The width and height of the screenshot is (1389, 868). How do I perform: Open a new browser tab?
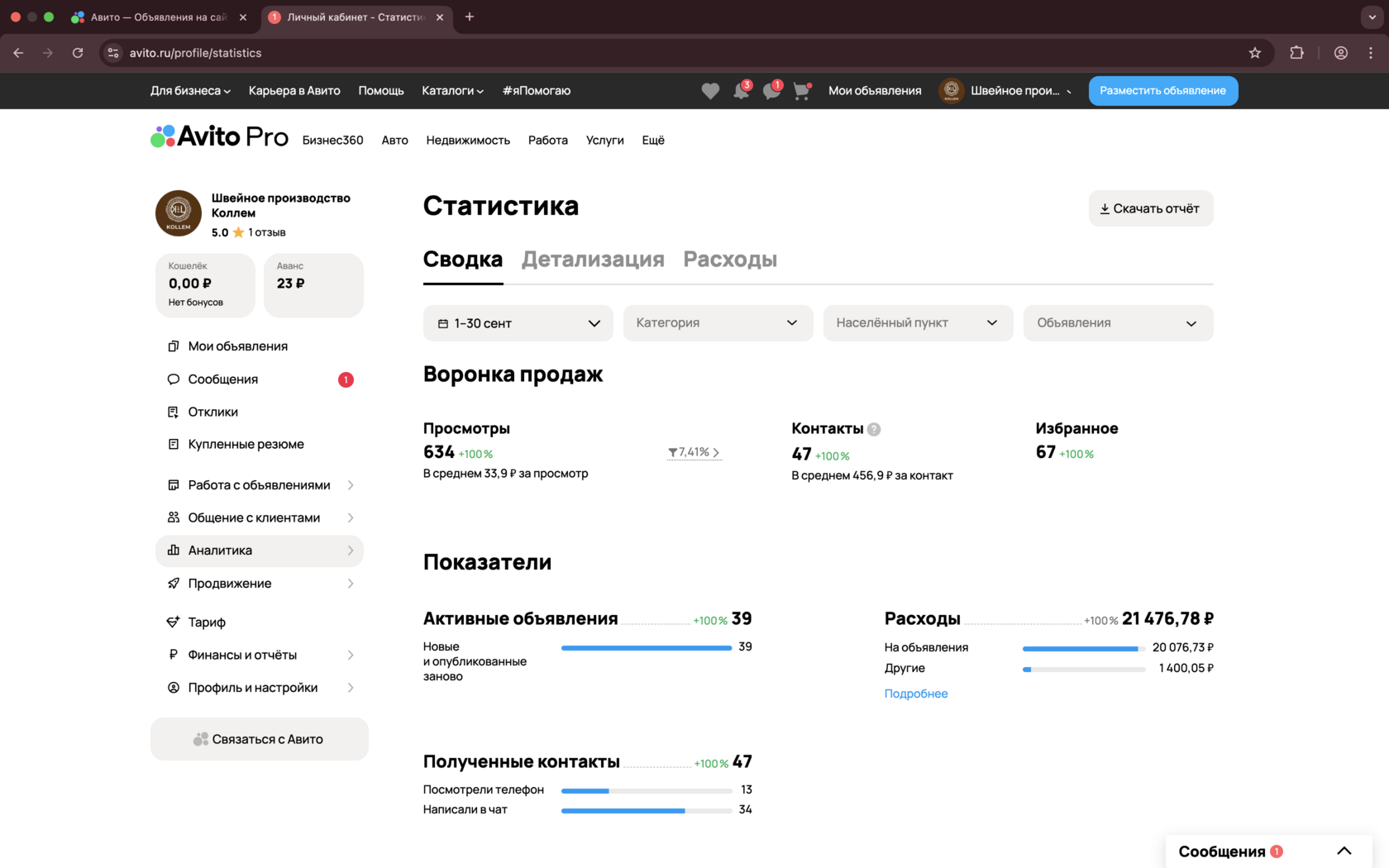(470, 17)
